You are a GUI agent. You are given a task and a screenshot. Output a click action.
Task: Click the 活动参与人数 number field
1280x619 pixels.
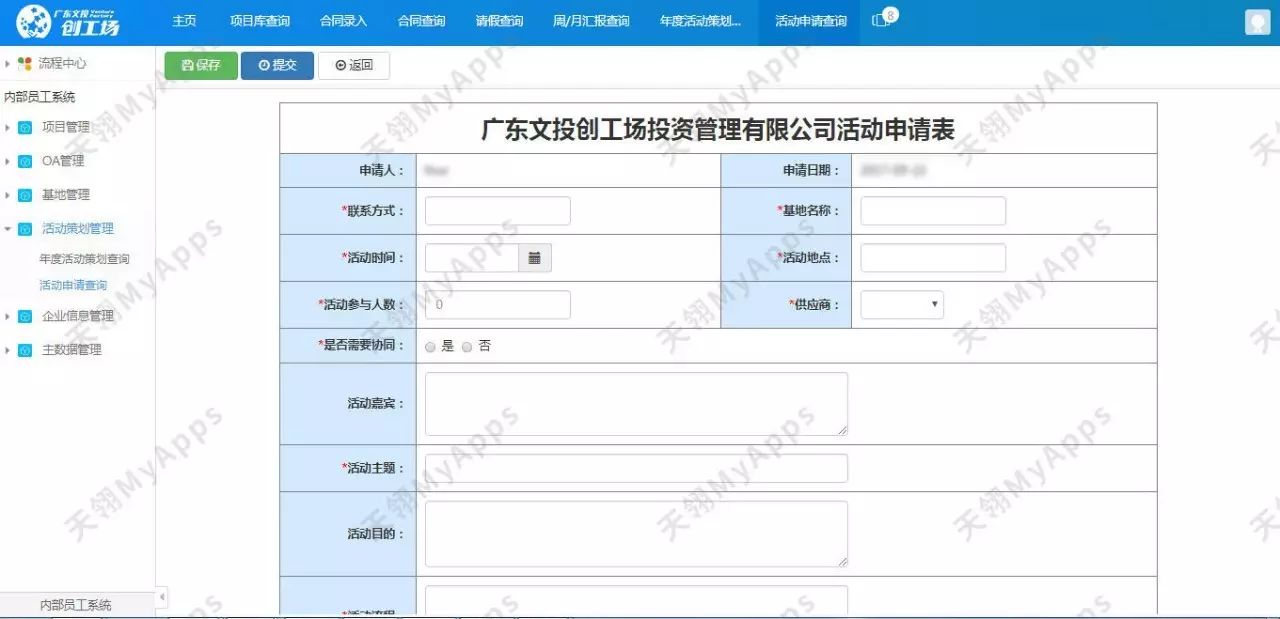498,304
